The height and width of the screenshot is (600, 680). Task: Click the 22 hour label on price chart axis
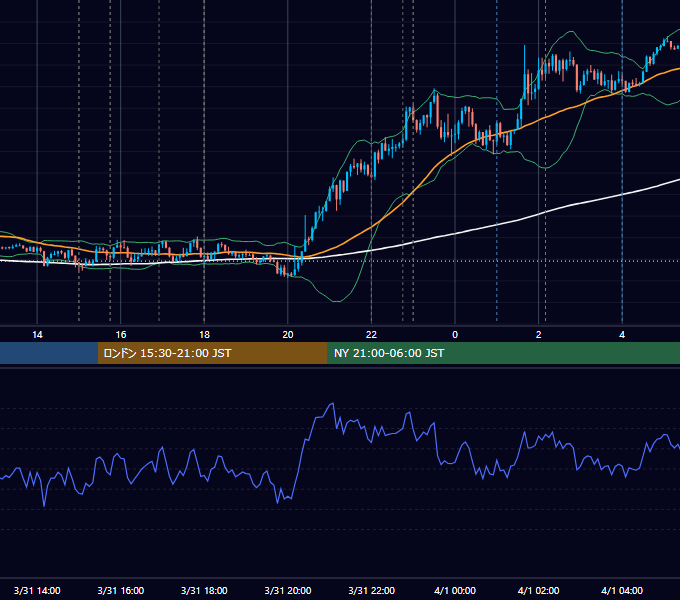(371, 335)
